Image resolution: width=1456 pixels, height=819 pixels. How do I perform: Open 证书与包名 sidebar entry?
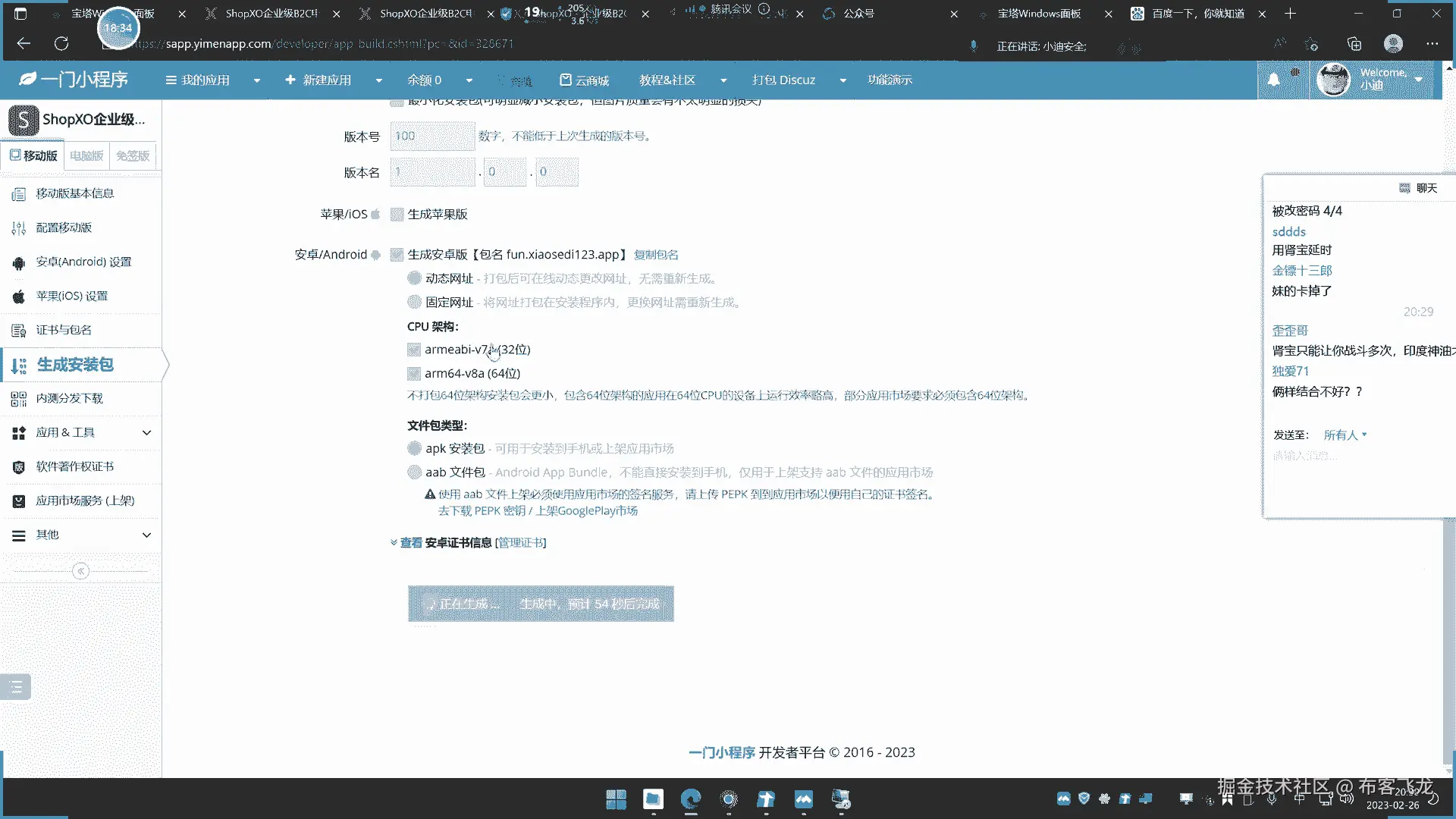pos(64,330)
